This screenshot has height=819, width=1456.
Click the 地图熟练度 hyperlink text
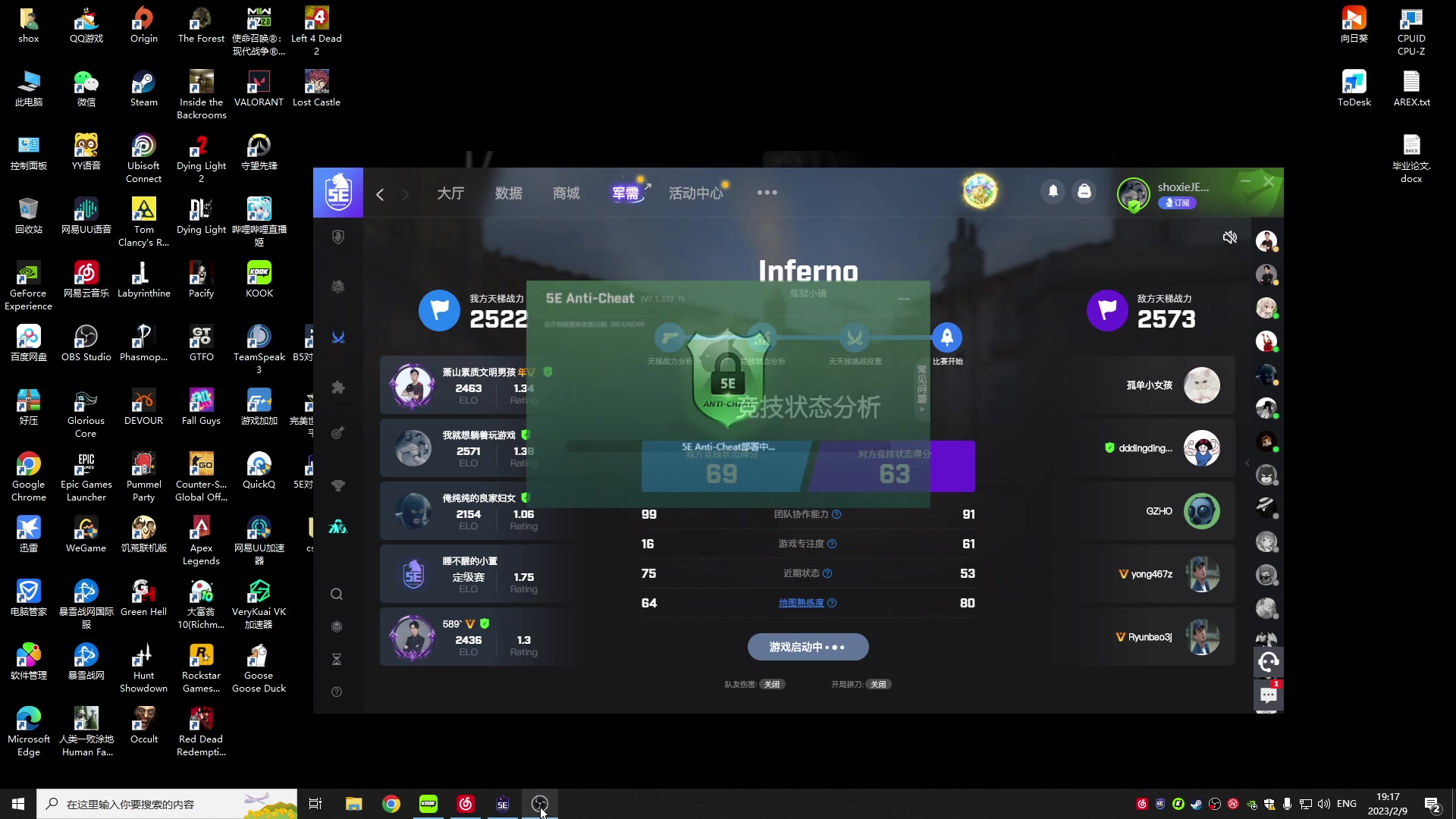pos(799,602)
